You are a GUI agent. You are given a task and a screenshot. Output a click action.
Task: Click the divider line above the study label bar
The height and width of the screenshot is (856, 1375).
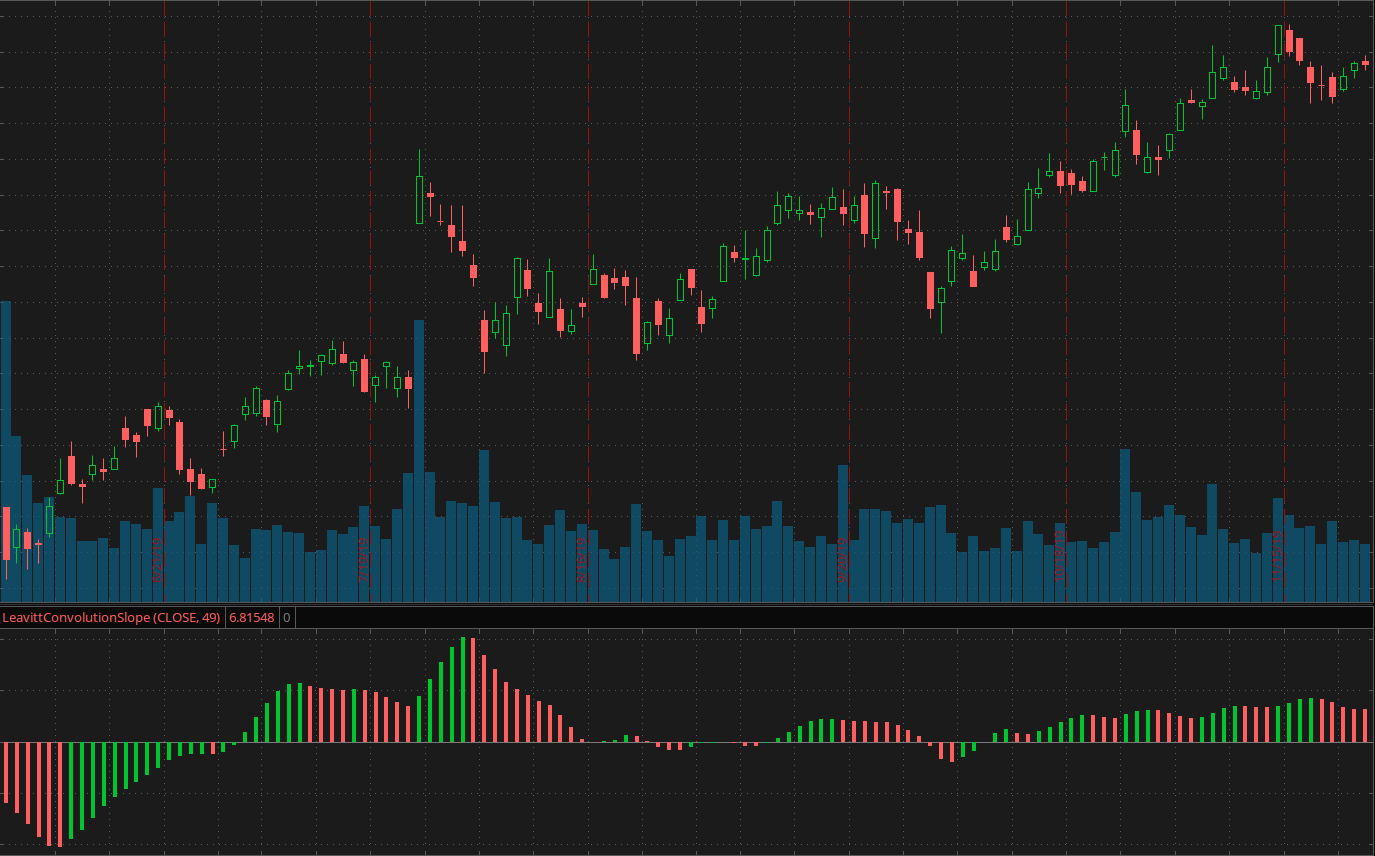pos(687,604)
